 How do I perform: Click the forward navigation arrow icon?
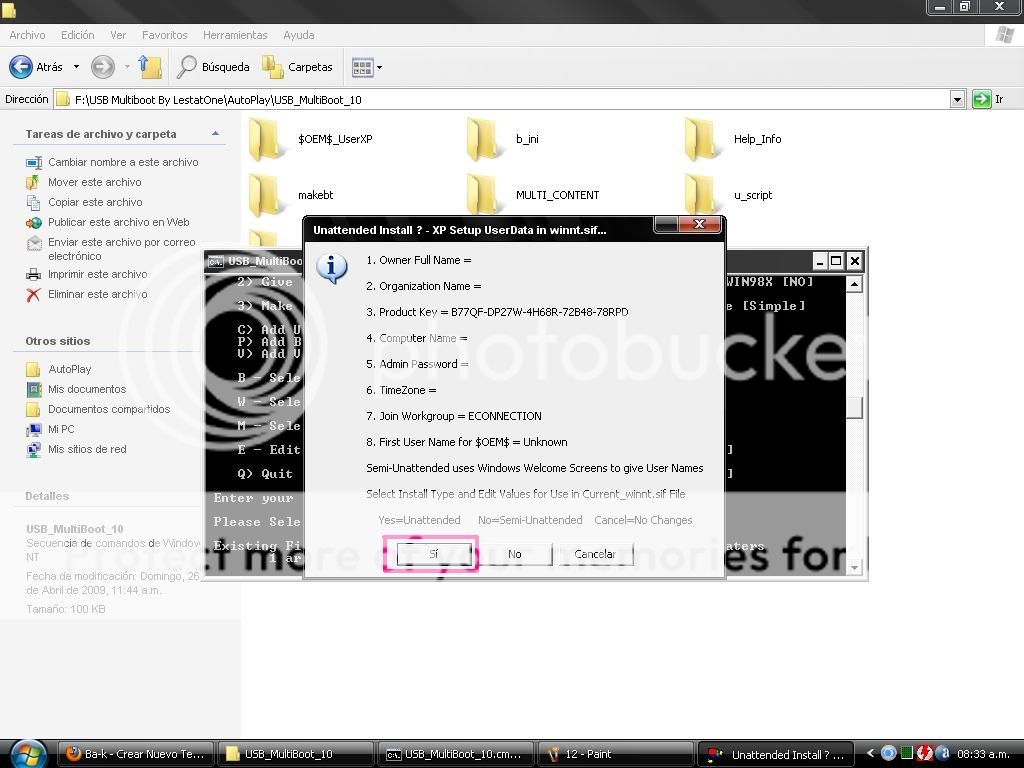[x=103, y=67]
